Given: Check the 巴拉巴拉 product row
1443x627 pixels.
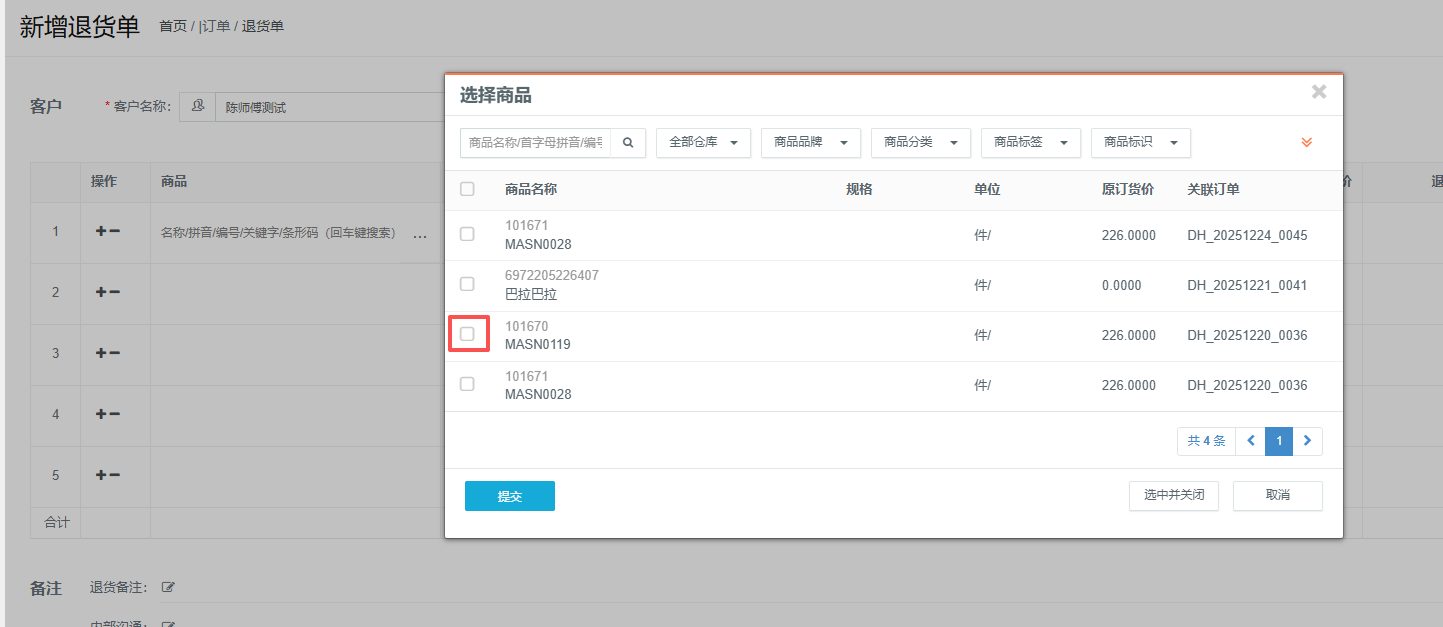Looking at the screenshot, I should click(x=467, y=284).
